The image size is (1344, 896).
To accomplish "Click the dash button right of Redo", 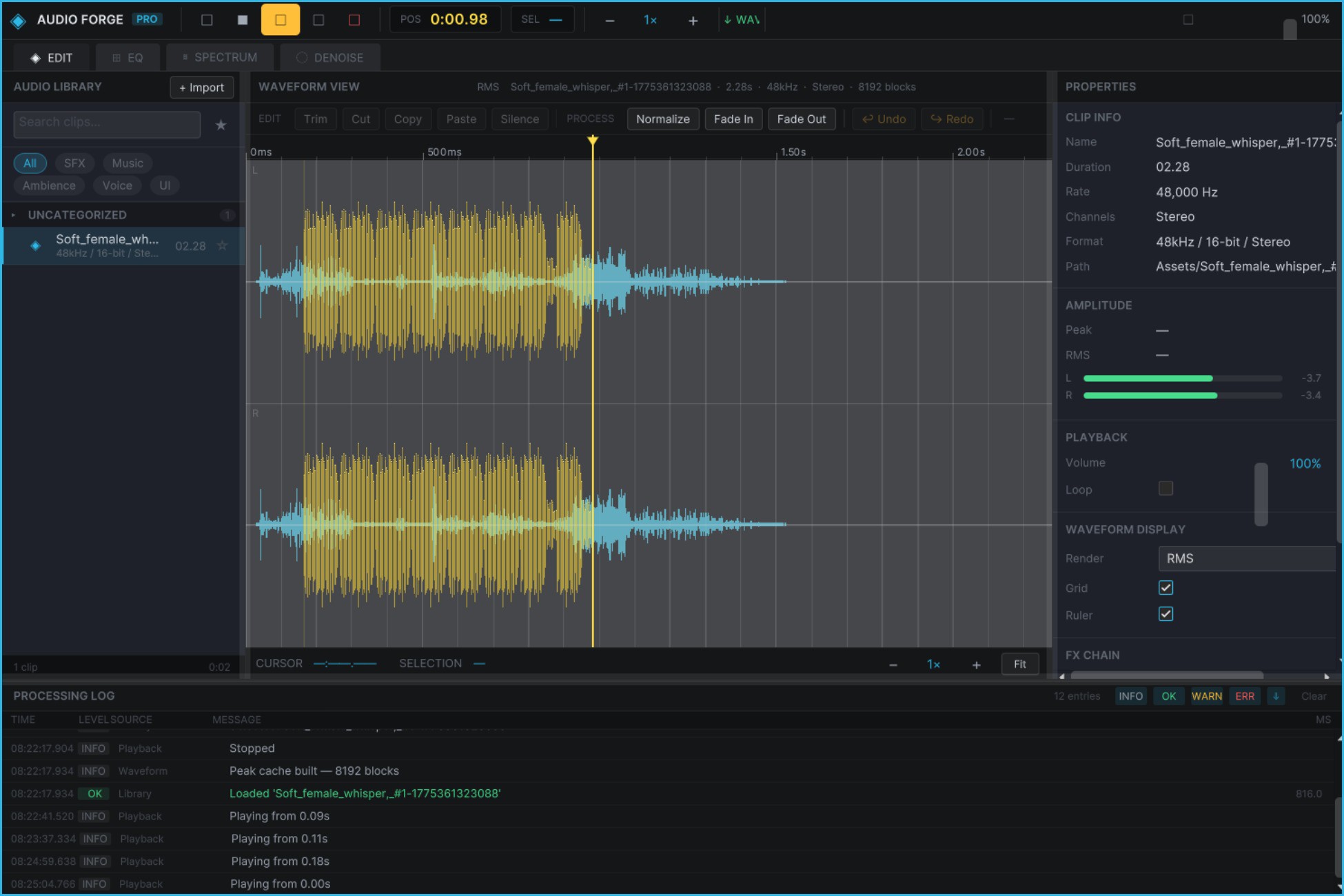I will (1009, 119).
